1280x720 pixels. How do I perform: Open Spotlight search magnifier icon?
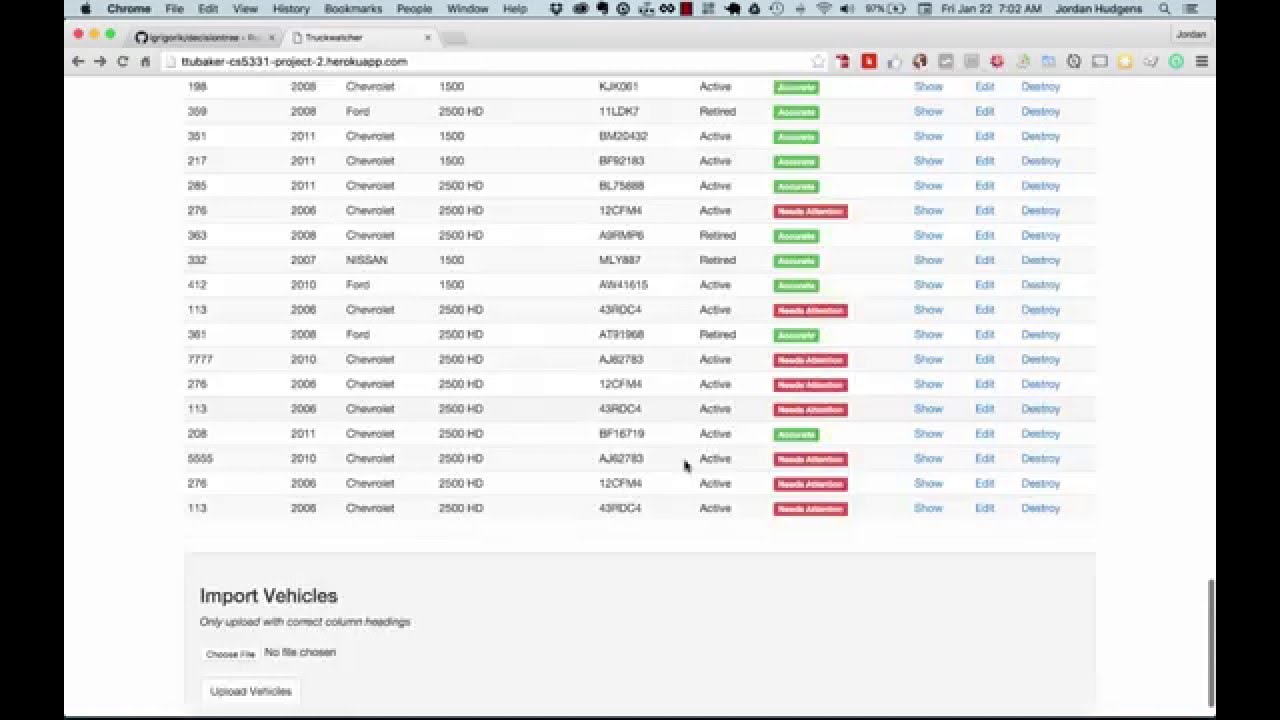[x=1164, y=9]
